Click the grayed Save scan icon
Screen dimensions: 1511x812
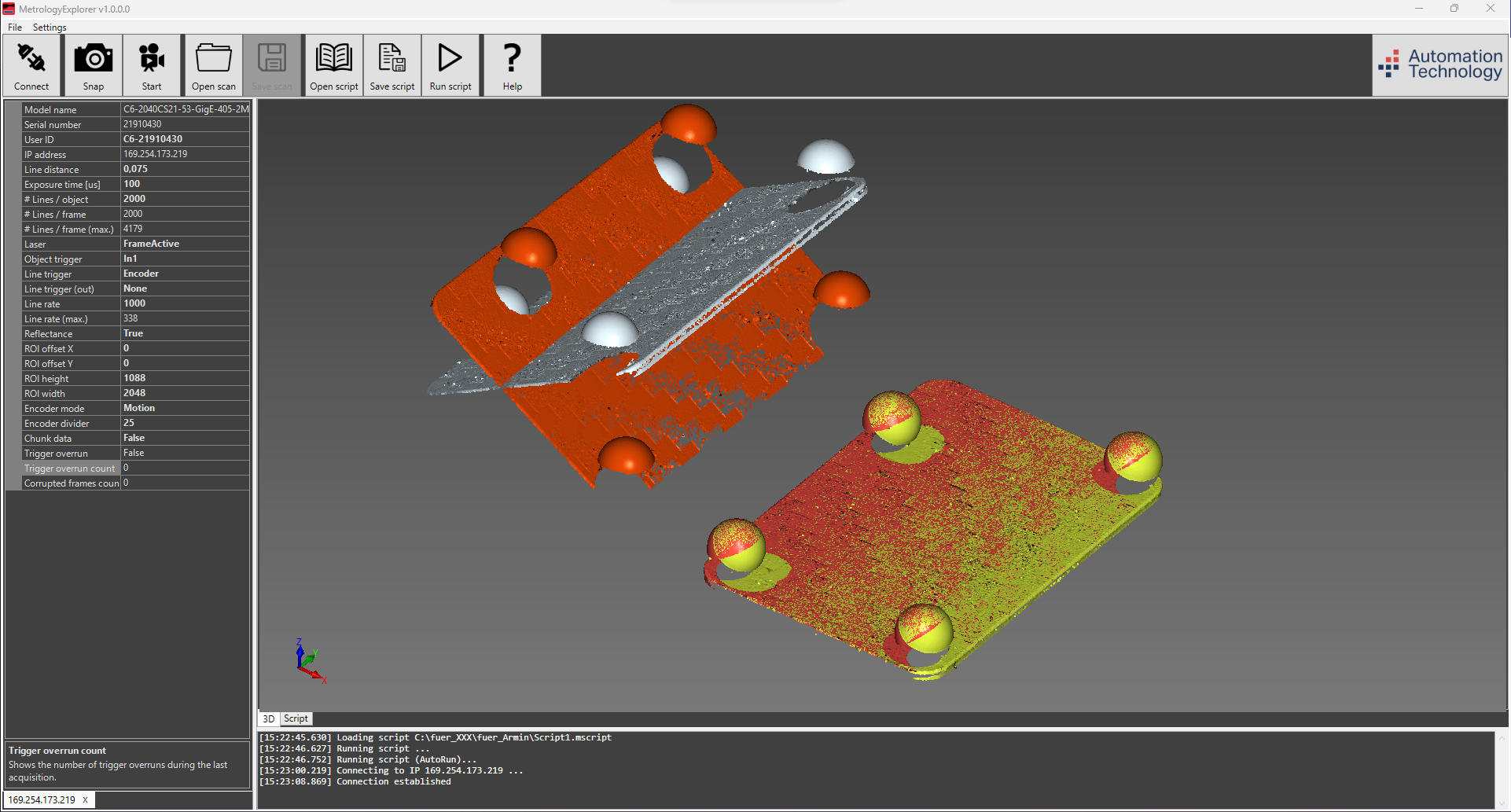(x=272, y=66)
